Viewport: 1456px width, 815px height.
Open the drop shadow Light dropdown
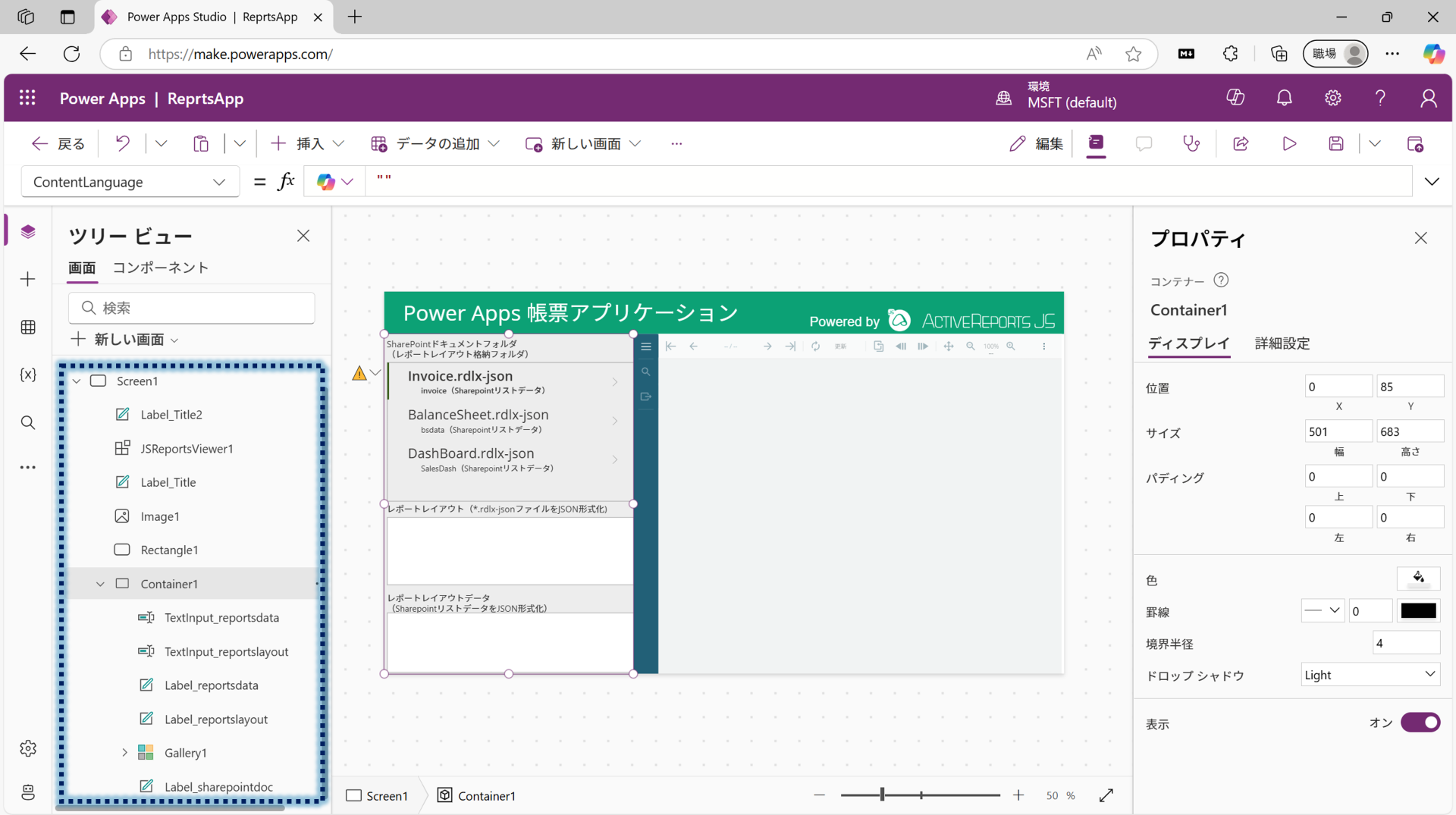tap(1370, 675)
